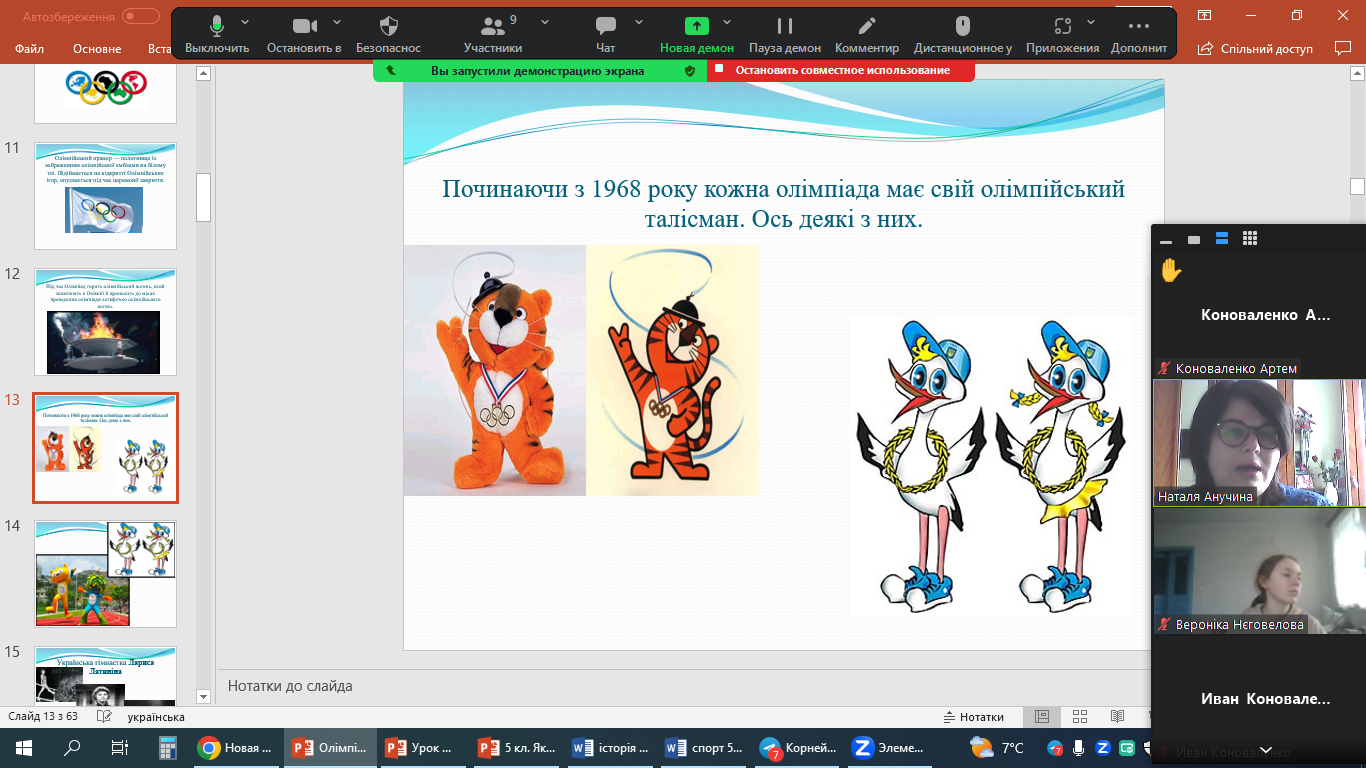Minimize Zoom video panel with dash icon
The image size is (1366, 768).
[x=1165, y=240]
